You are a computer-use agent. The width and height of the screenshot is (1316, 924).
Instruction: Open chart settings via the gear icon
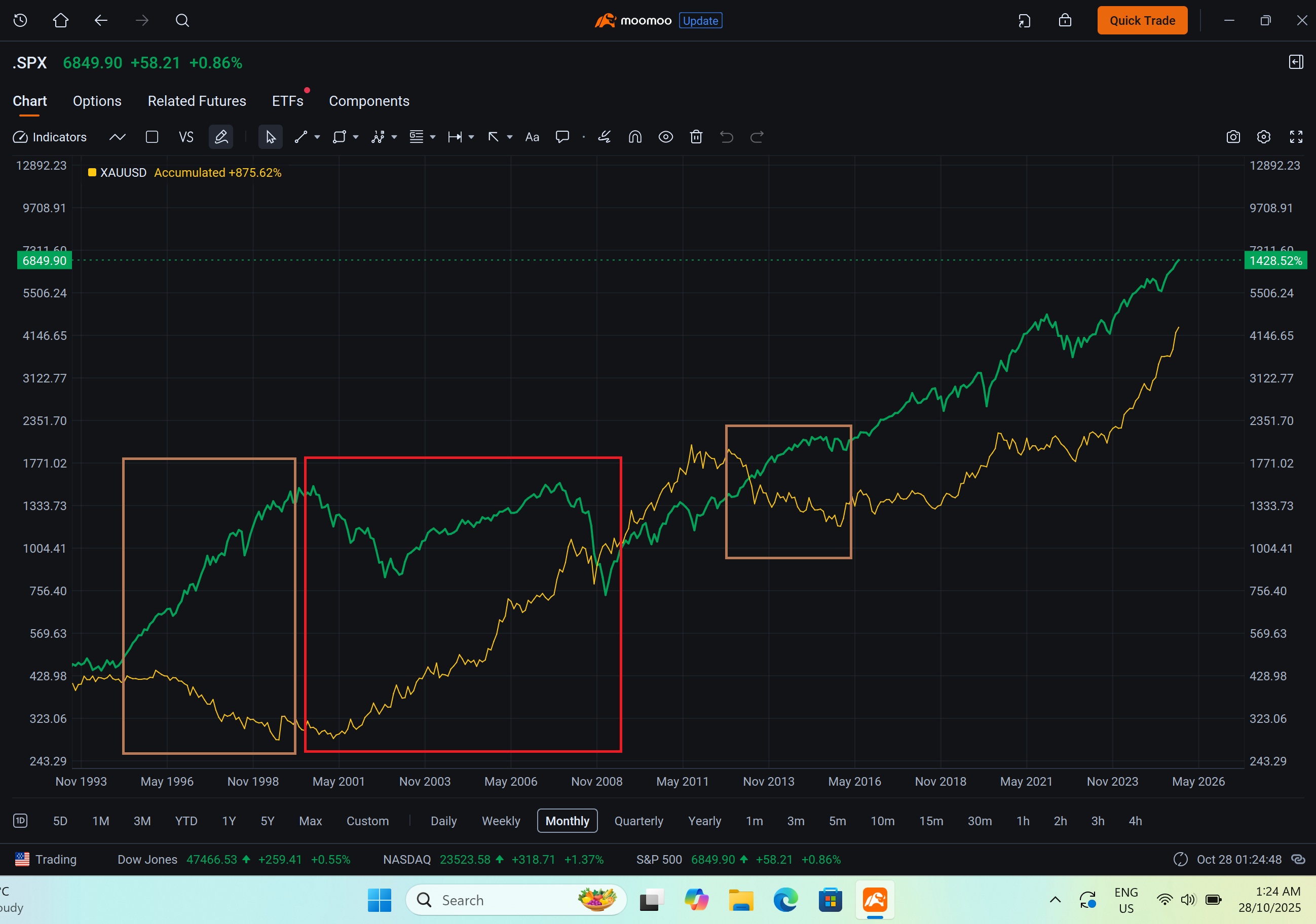coord(1263,137)
